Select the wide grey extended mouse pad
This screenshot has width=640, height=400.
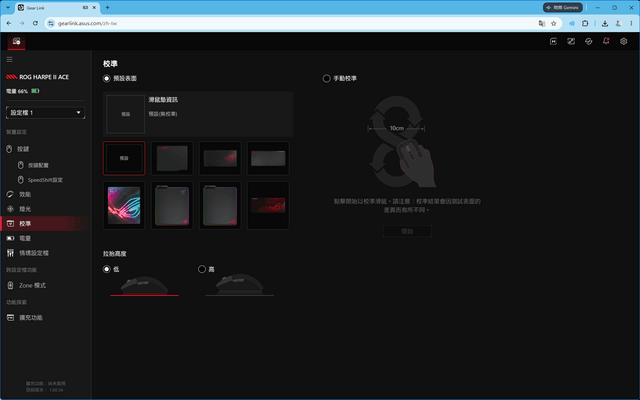click(268, 158)
